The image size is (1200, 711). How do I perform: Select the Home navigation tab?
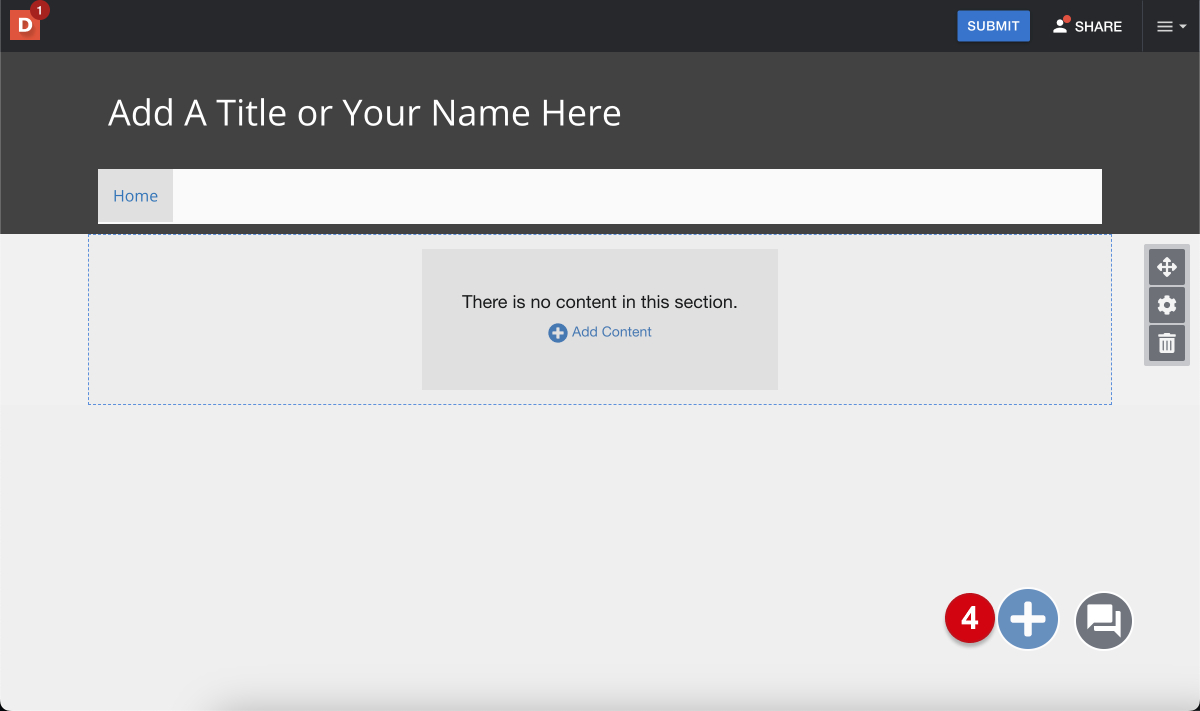coord(135,196)
